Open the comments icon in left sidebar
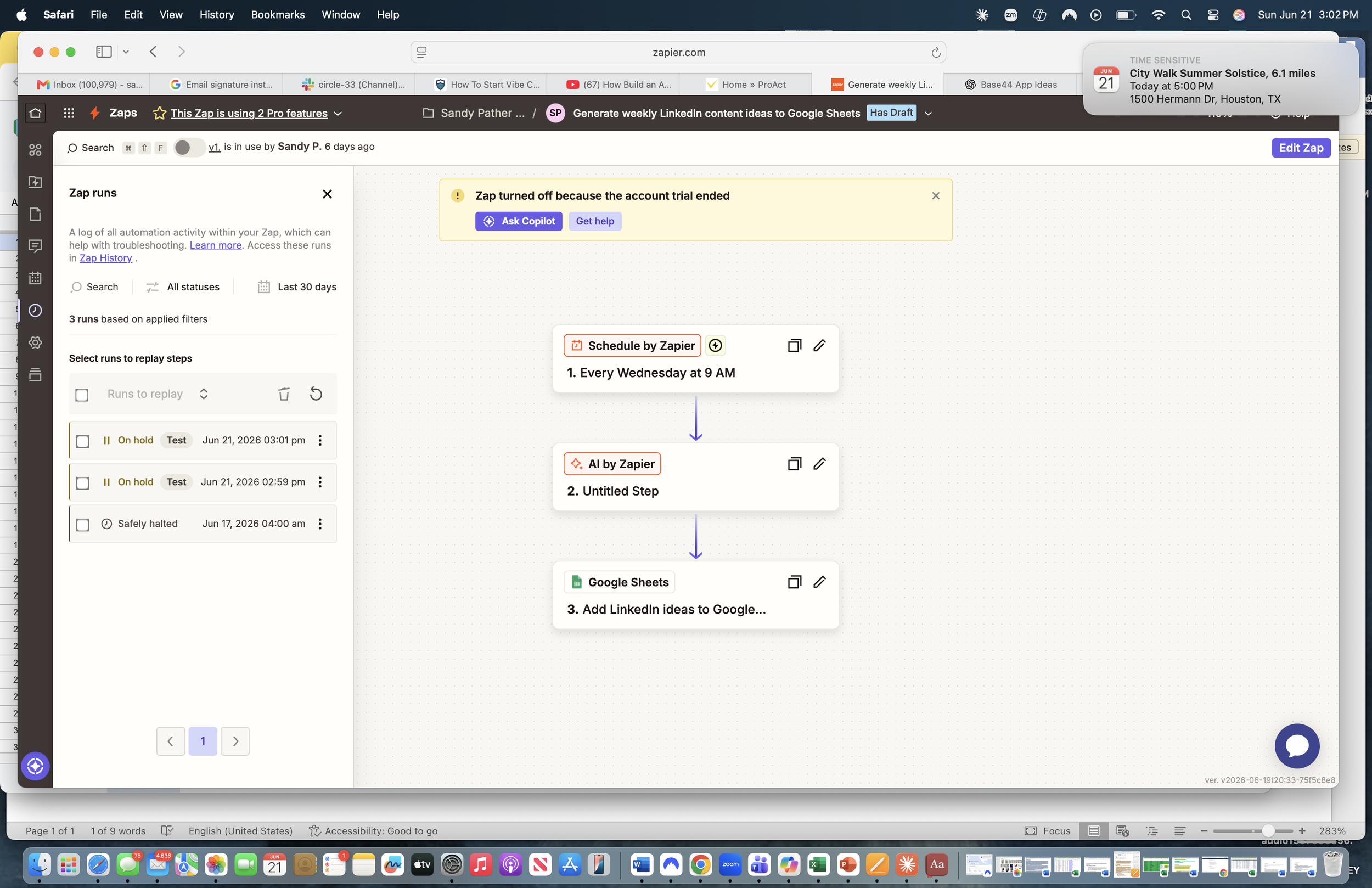Screen dimensions: 1372x888 [x=35, y=246]
